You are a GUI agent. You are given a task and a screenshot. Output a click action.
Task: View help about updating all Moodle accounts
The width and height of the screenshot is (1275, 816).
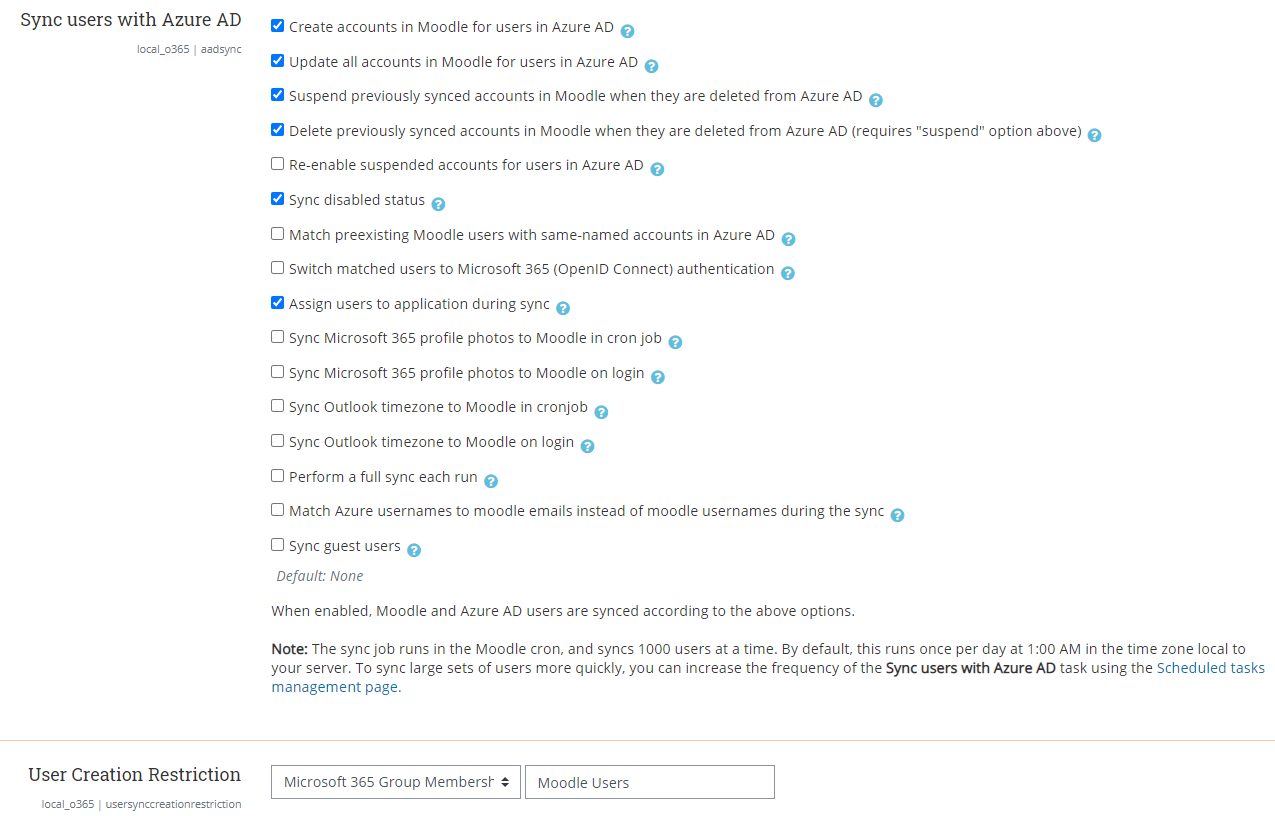pos(651,66)
